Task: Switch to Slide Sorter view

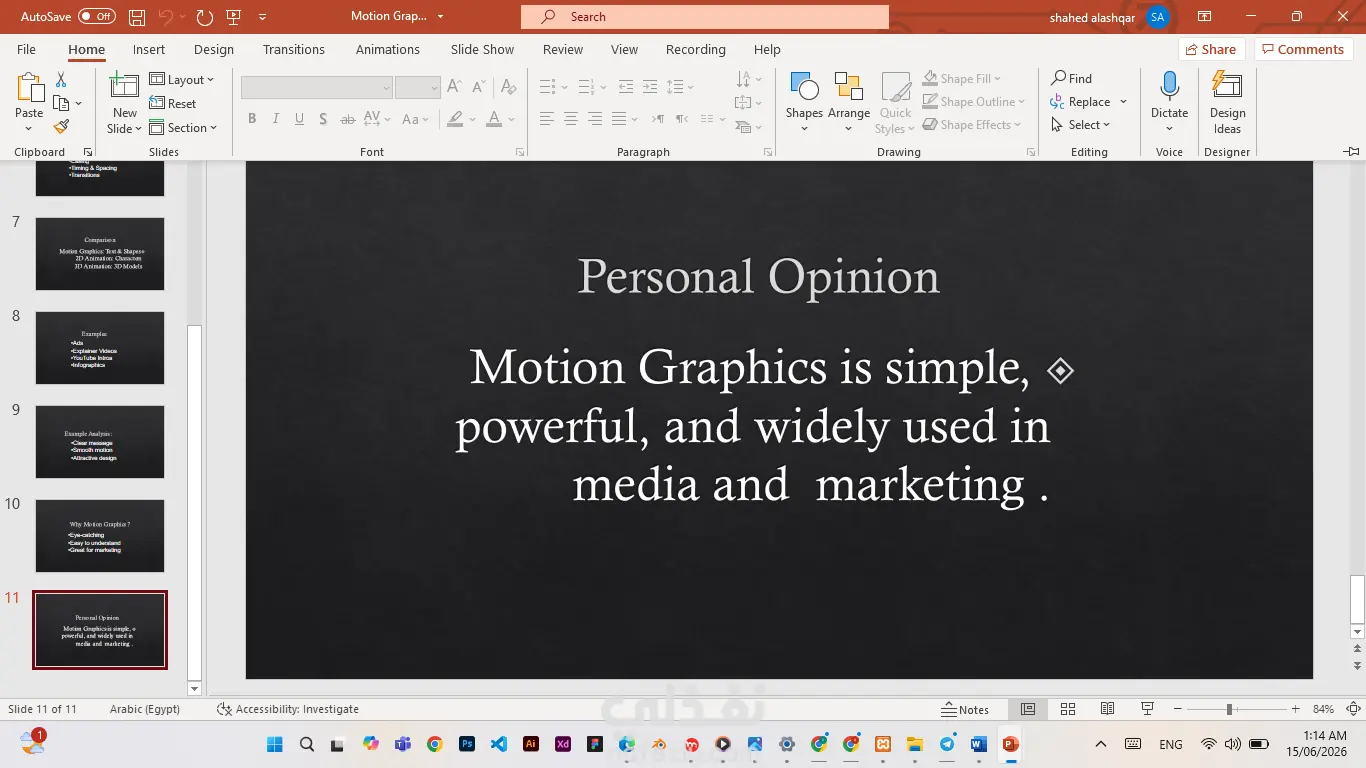Action: pyautogui.click(x=1068, y=709)
